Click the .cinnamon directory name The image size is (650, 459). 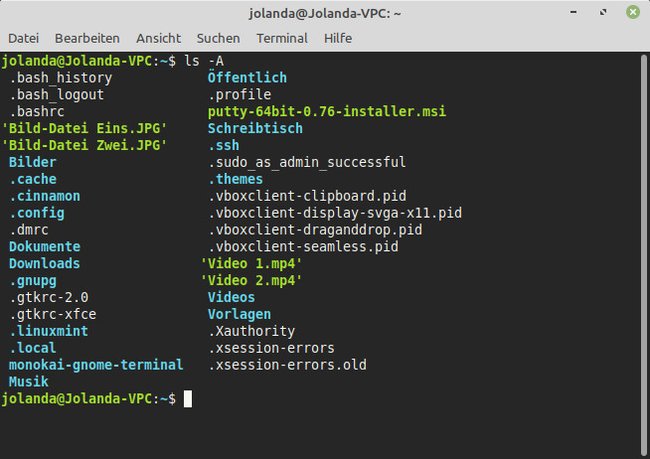pos(45,196)
